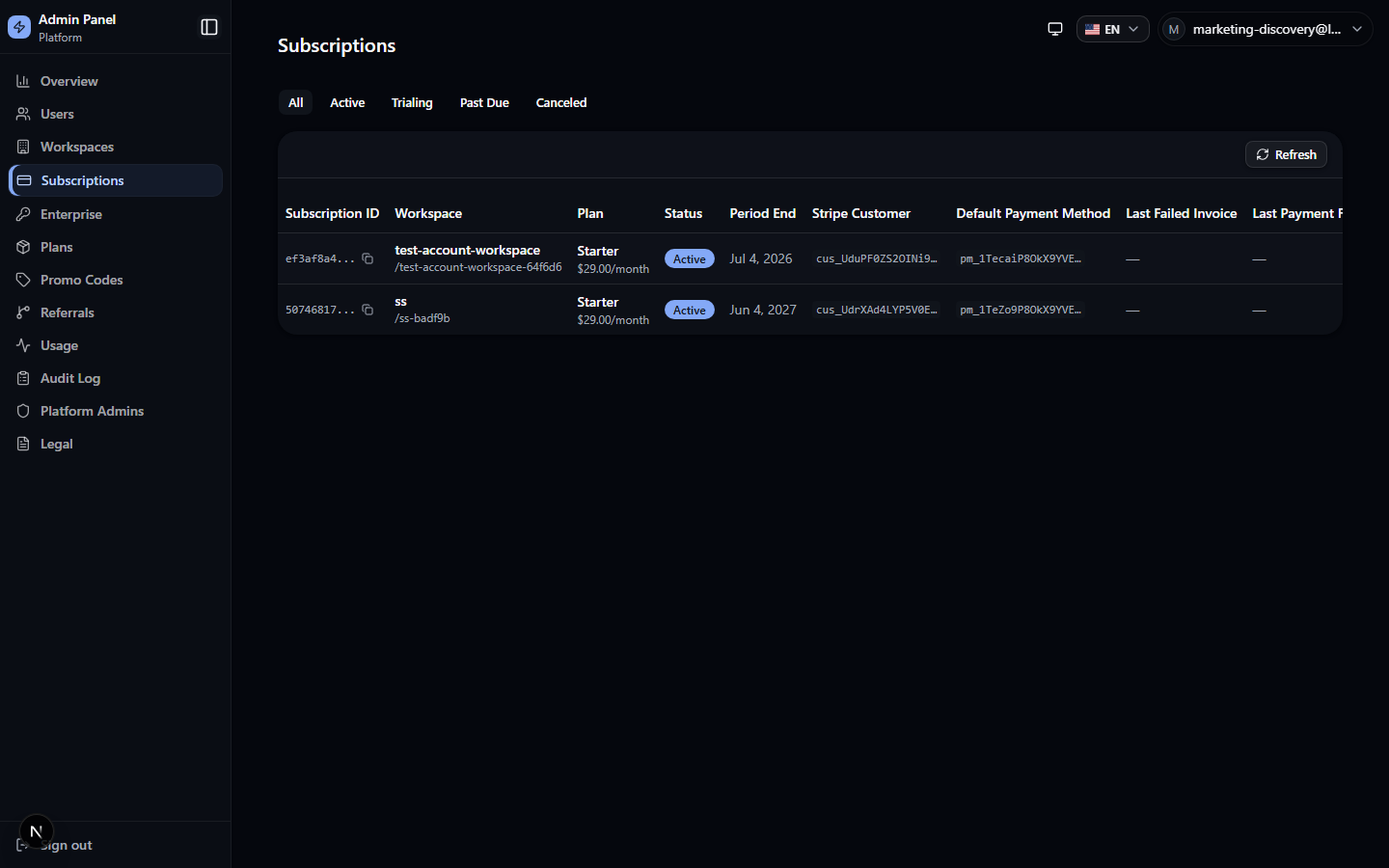Refresh the subscriptions table
The height and width of the screenshot is (868, 1389).
(x=1286, y=154)
